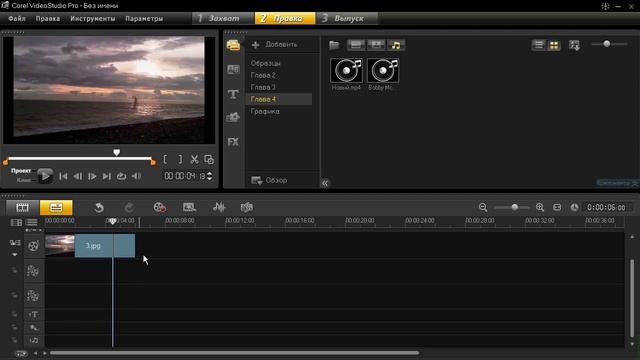Select the Глава 3 folder
This screenshot has width=640, height=360.
[x=263, y=87]
